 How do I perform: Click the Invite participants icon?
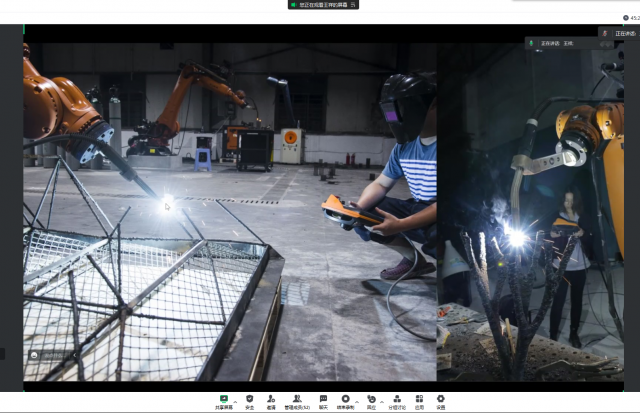click(271, 399)
